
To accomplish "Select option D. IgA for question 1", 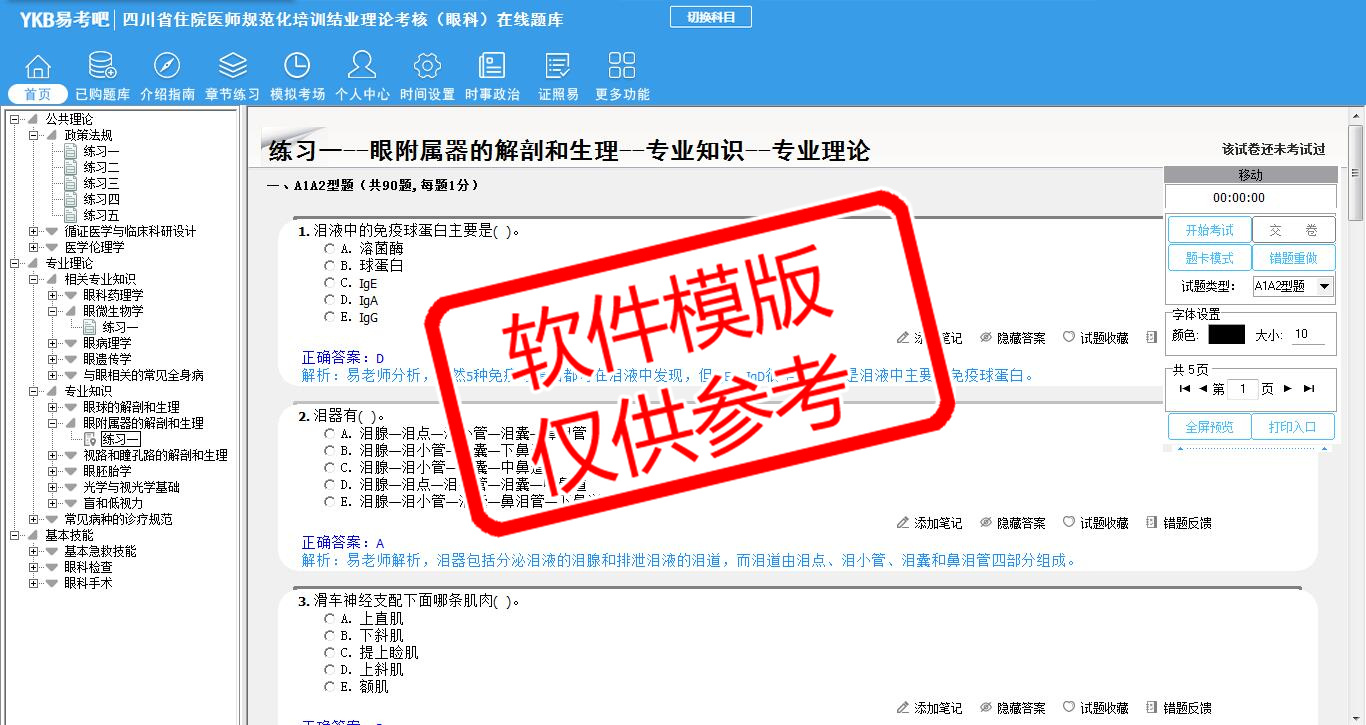I will point(329,300).
